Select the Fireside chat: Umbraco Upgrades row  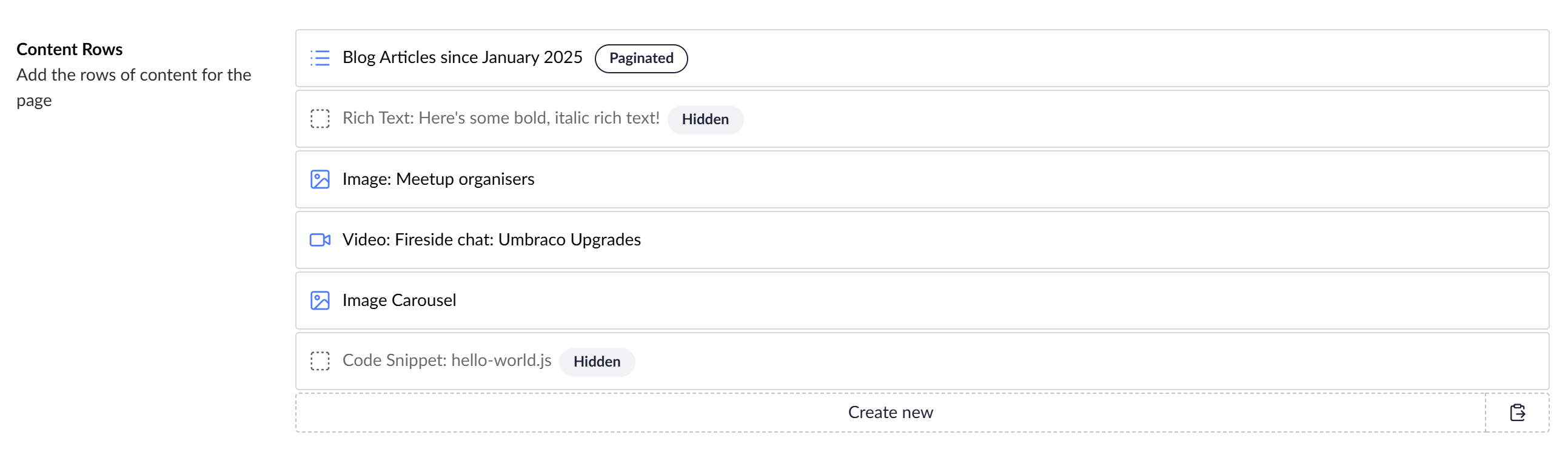point(491,240)
